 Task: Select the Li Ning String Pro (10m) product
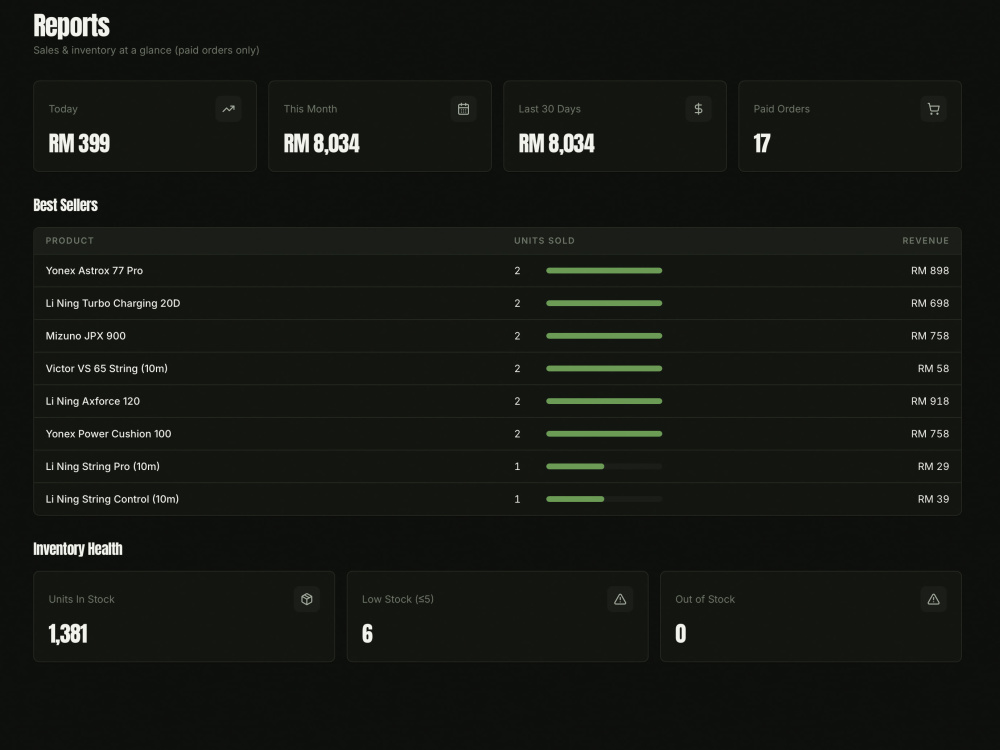pos(103,466)
